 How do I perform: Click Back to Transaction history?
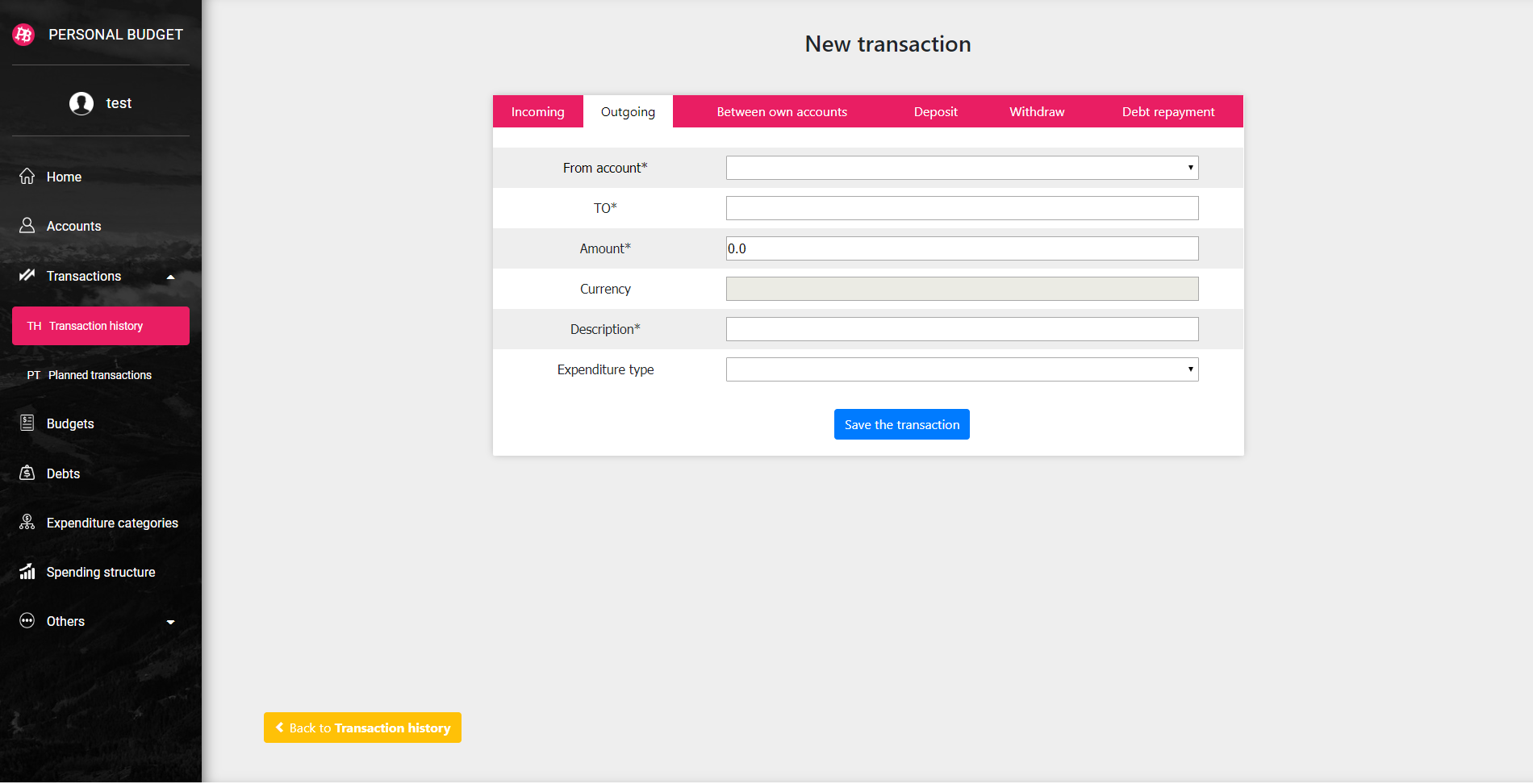point(362,728)
